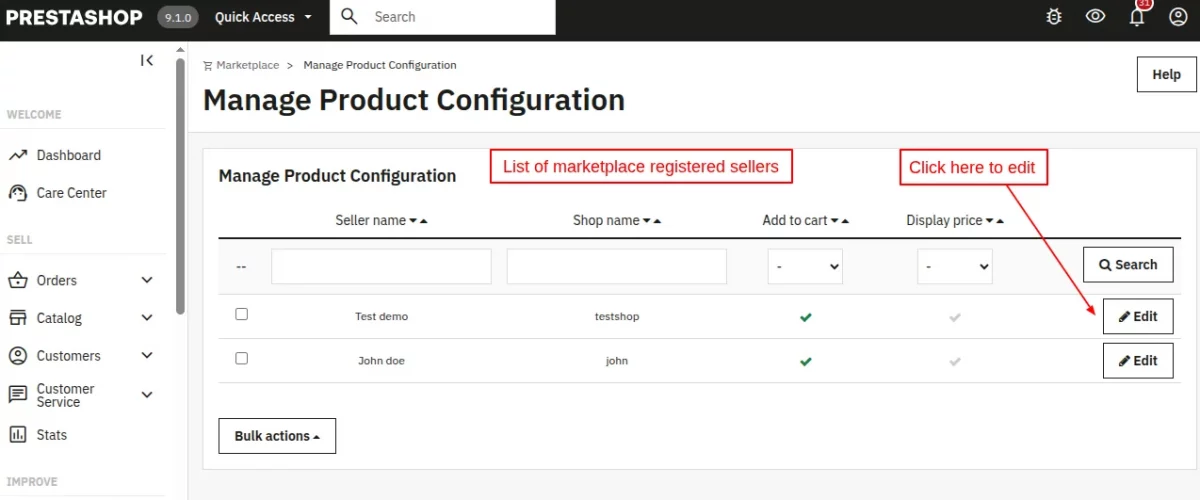The height and width of the screenshot is (500, 1200).
Task: Click the view shop eye icon
Action: click(x=1095, y=17)
